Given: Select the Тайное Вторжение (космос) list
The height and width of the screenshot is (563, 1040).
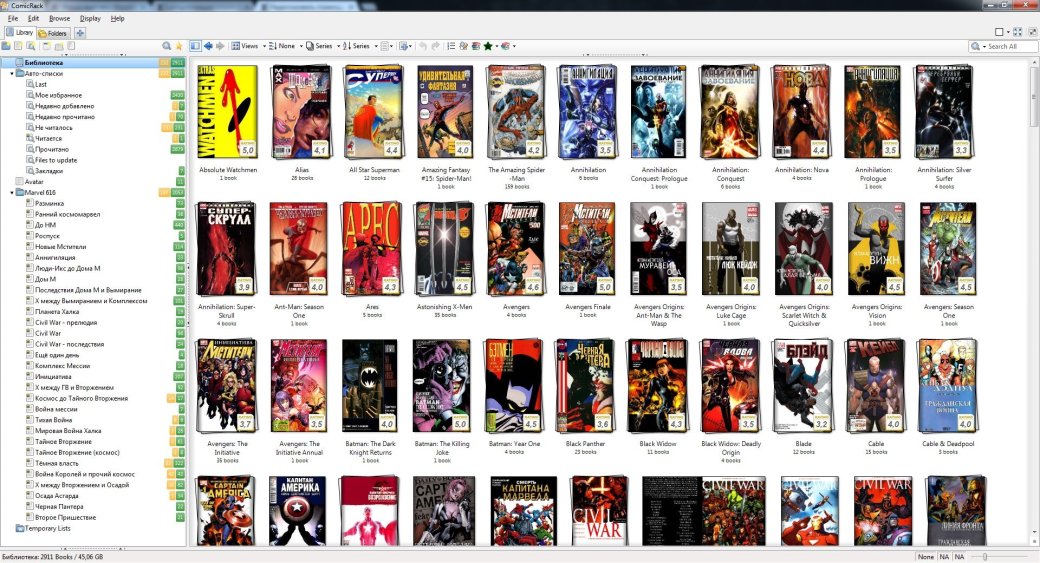Looking at the screenshot, I should (x=77, y=452).
